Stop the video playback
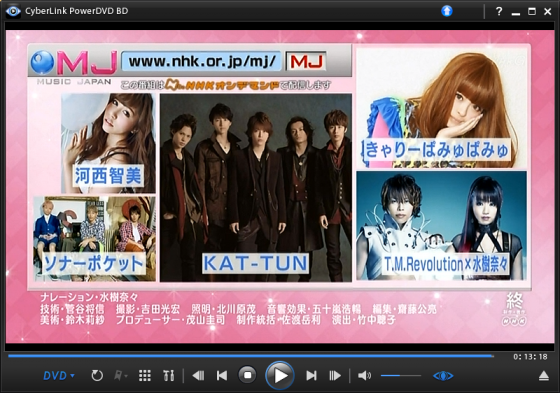Image resolution: width=560 pixels, height=393 pixels. (x=247, y=375)
